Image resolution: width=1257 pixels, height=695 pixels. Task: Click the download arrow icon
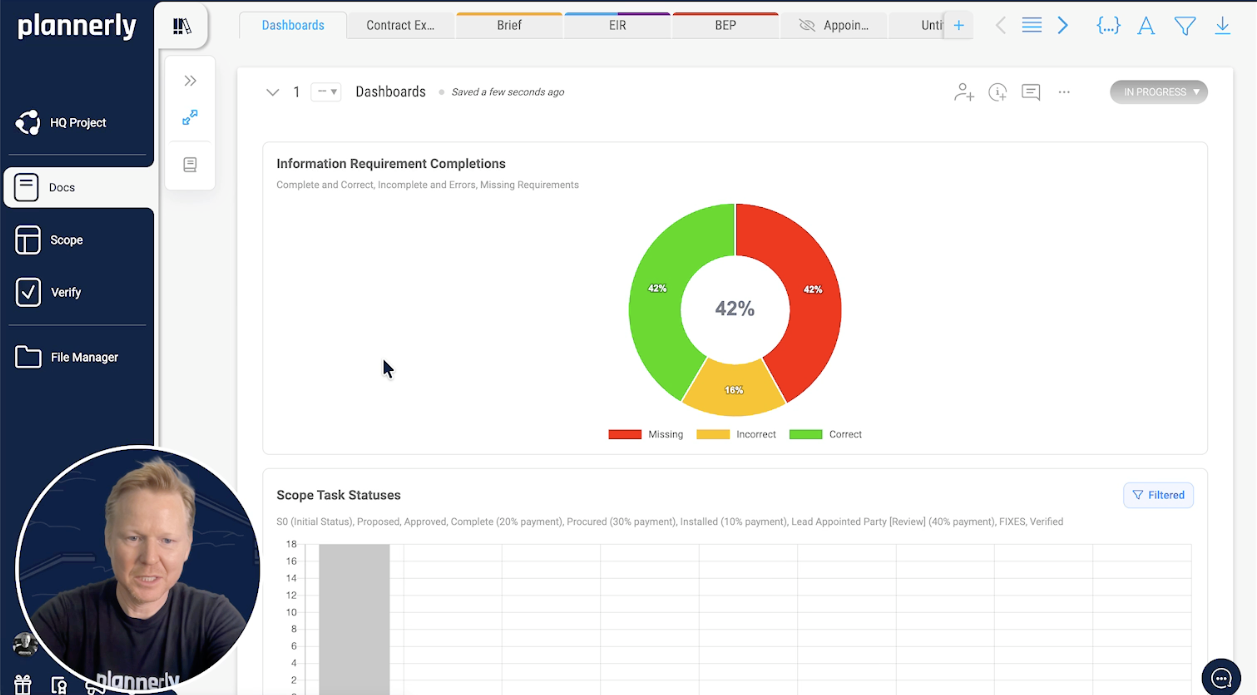click(x=1222, y=26)
